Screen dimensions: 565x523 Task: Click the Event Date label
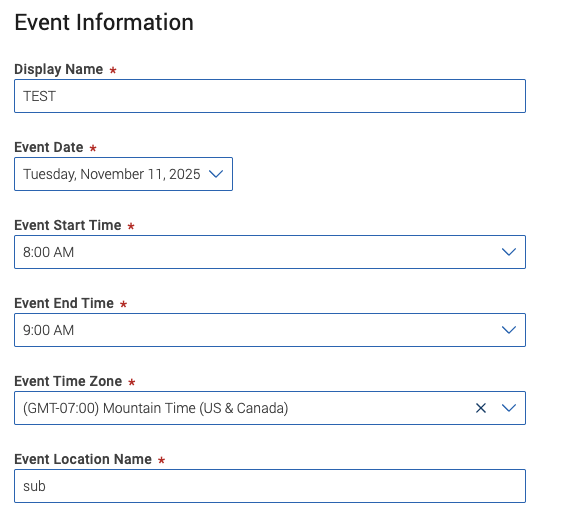coord(49,147)
